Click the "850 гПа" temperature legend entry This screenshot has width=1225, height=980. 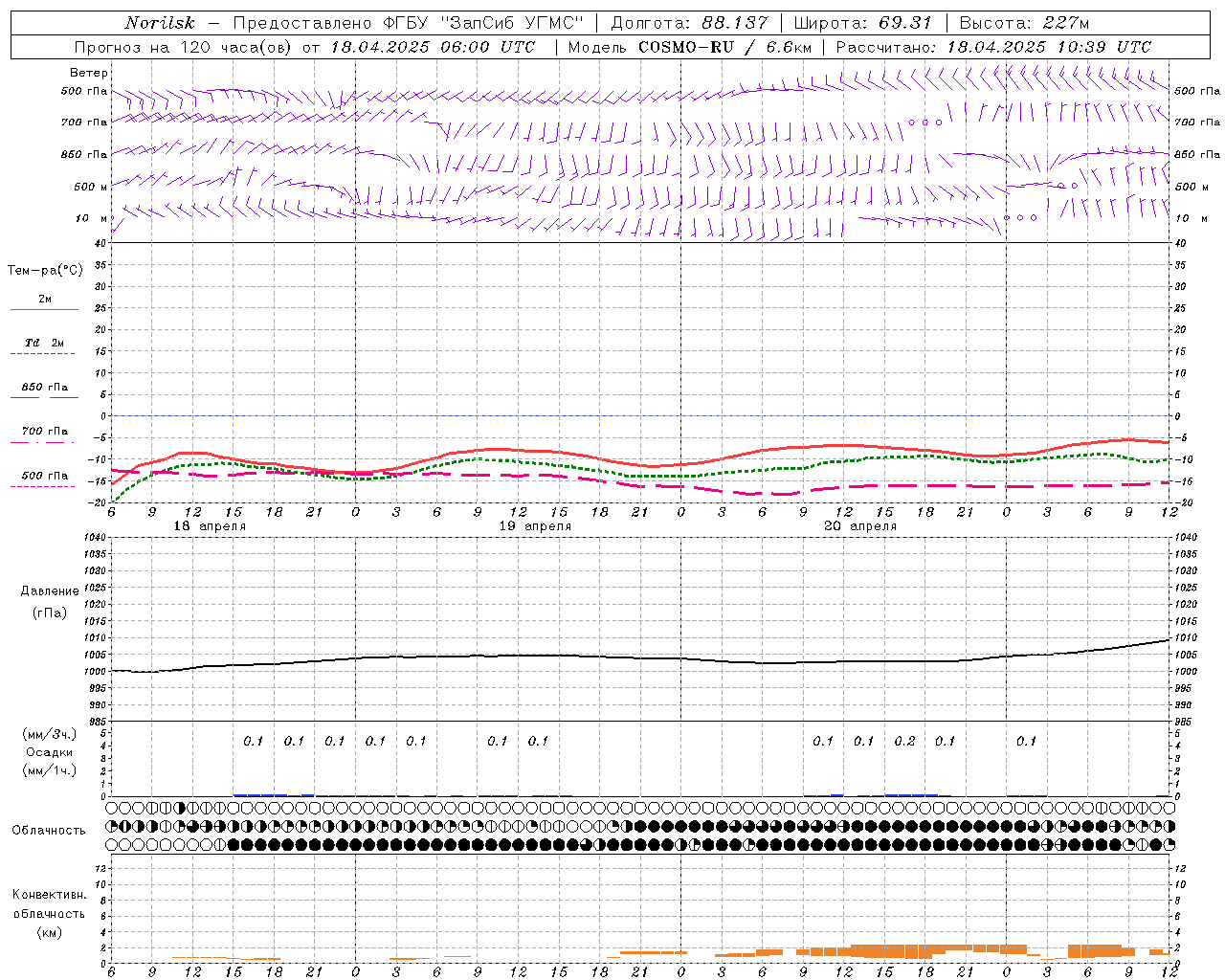point(45,388)
